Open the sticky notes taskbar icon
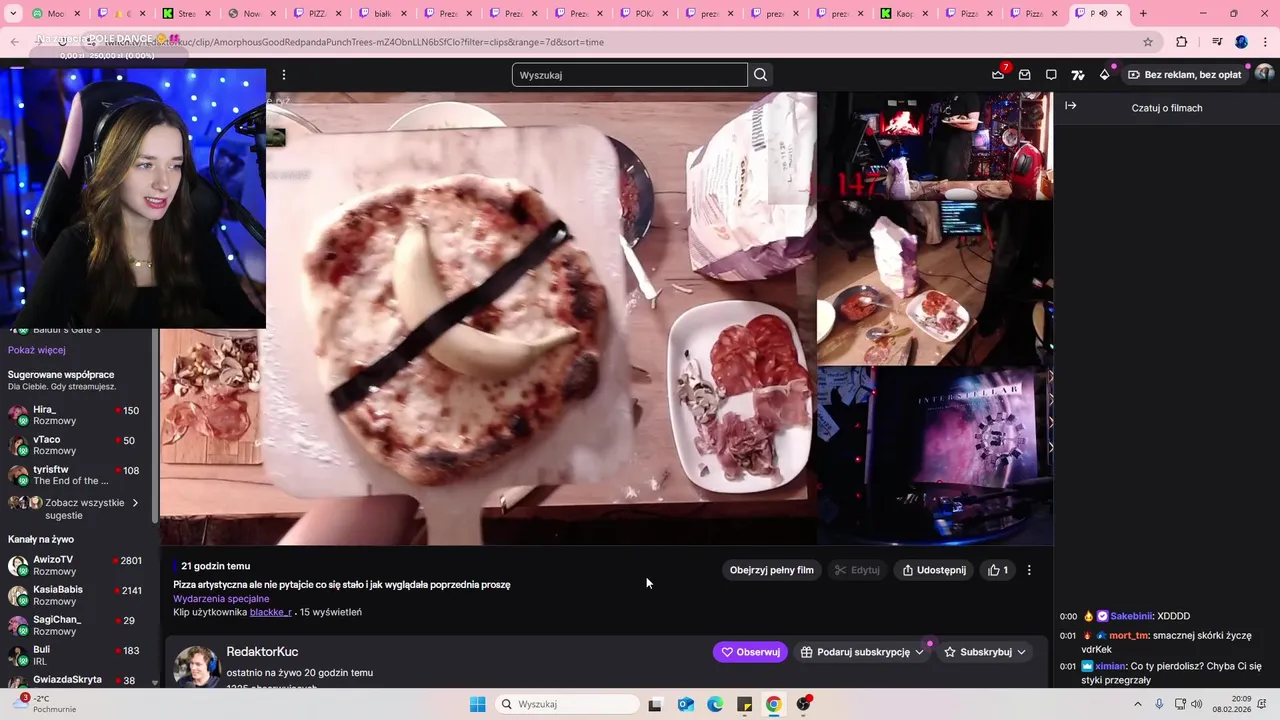The image size is (1280, 720). click(x=744, y=704)
